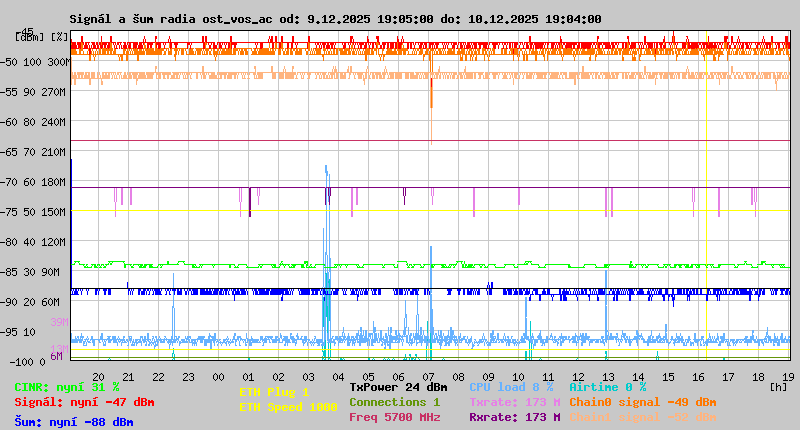This screenshot has height=430, width=800.
Task: Click the '-50' dBm y-axis label
Action: pos(9,62)
